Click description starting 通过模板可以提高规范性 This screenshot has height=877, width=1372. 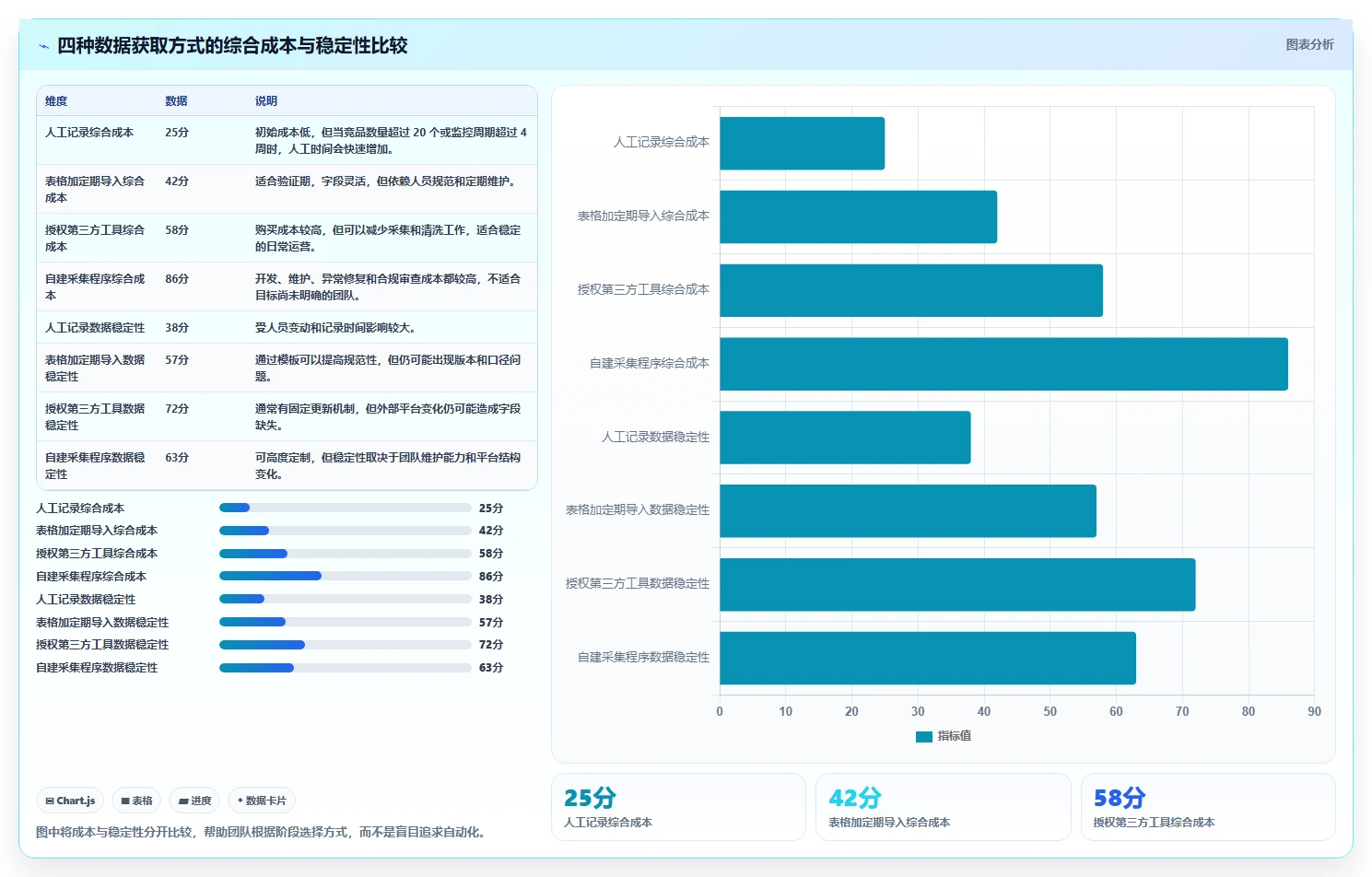(x=388, y=368)
